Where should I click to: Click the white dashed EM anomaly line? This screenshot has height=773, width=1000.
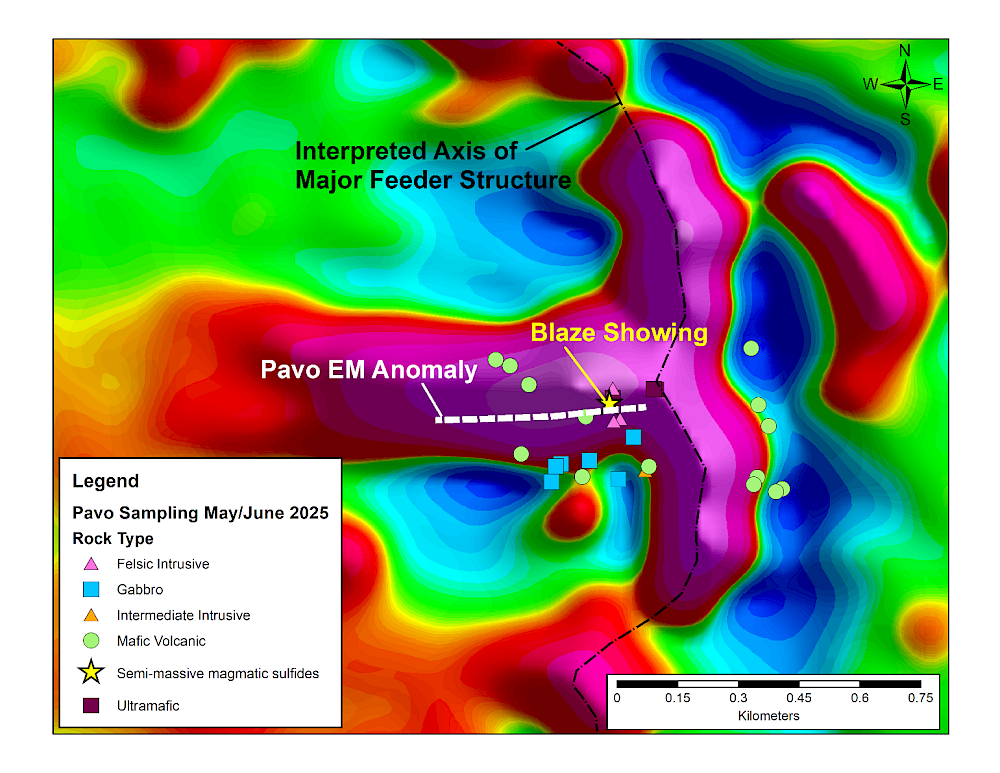(520, 416)
